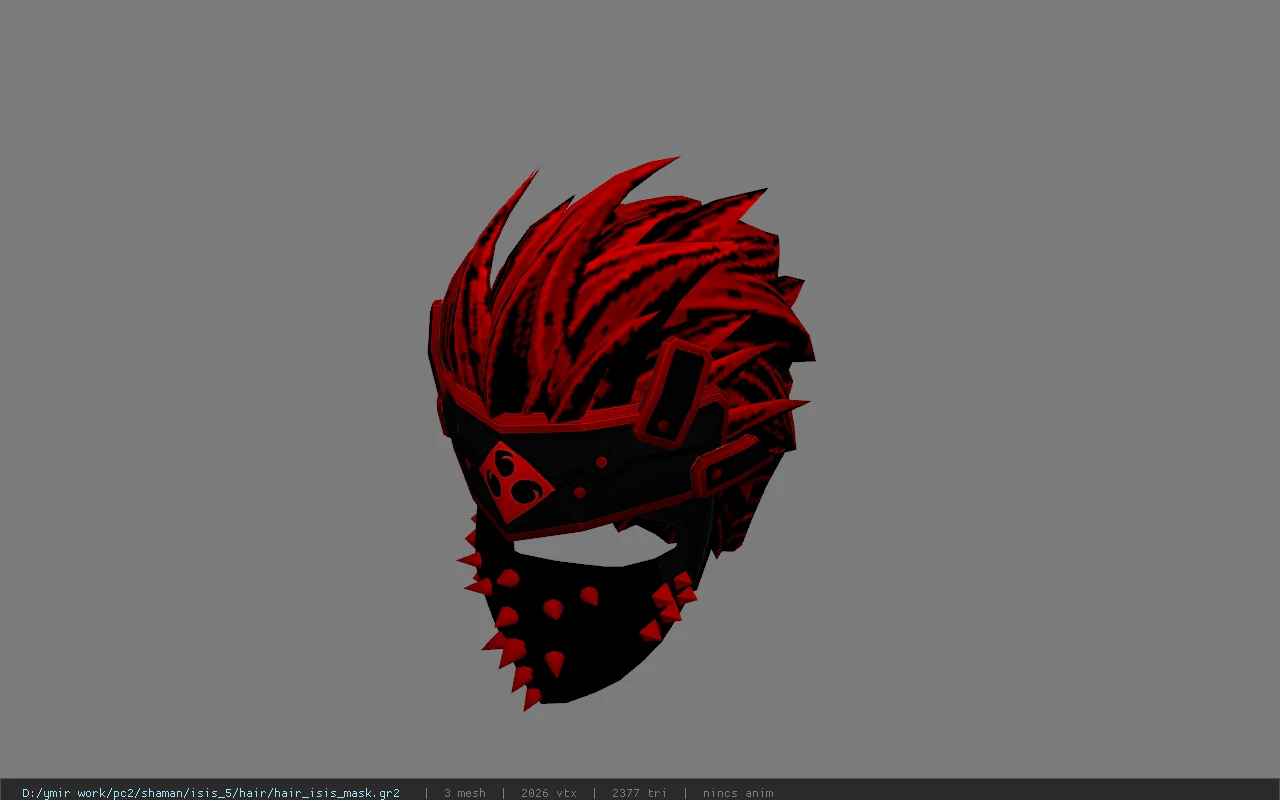The width and height of the screenshot is (1280, 800).
Task: Click the '2026 vtx' vertex count
Action: pos(549,793)
